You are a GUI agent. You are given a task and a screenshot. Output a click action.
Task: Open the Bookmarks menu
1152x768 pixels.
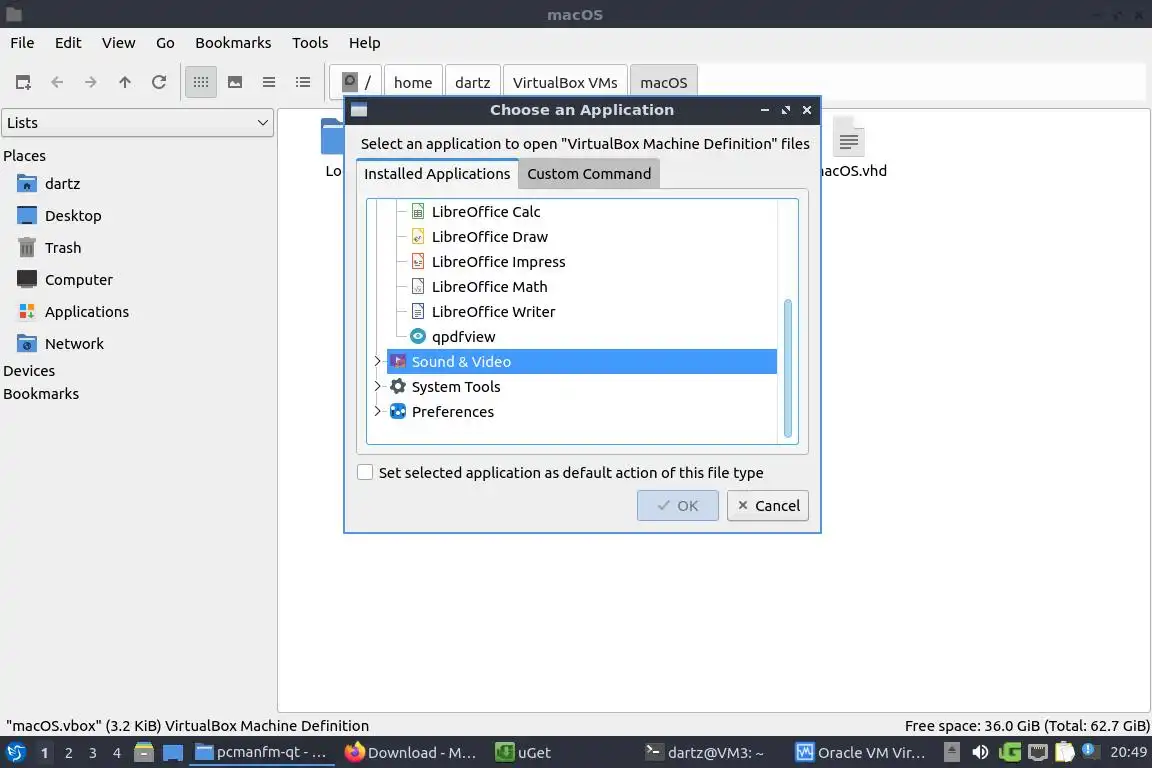pos(233,43)
